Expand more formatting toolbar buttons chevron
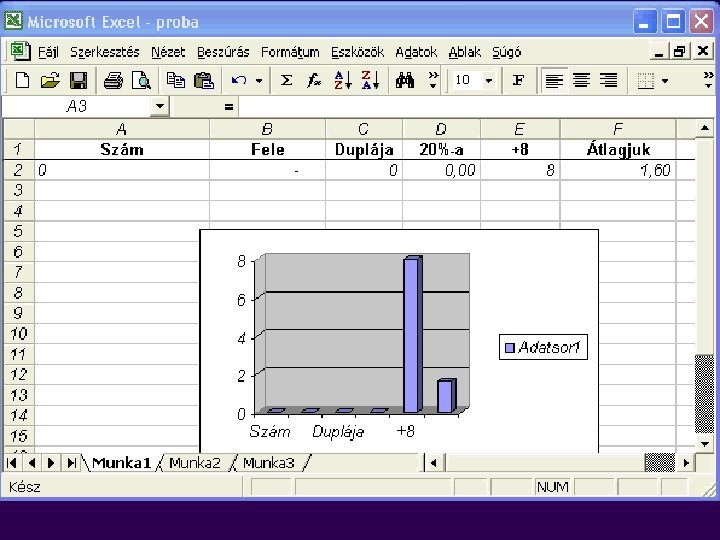The height and width of the screenshot is (540, 720). pyautogui.click(x=709, y=80)
